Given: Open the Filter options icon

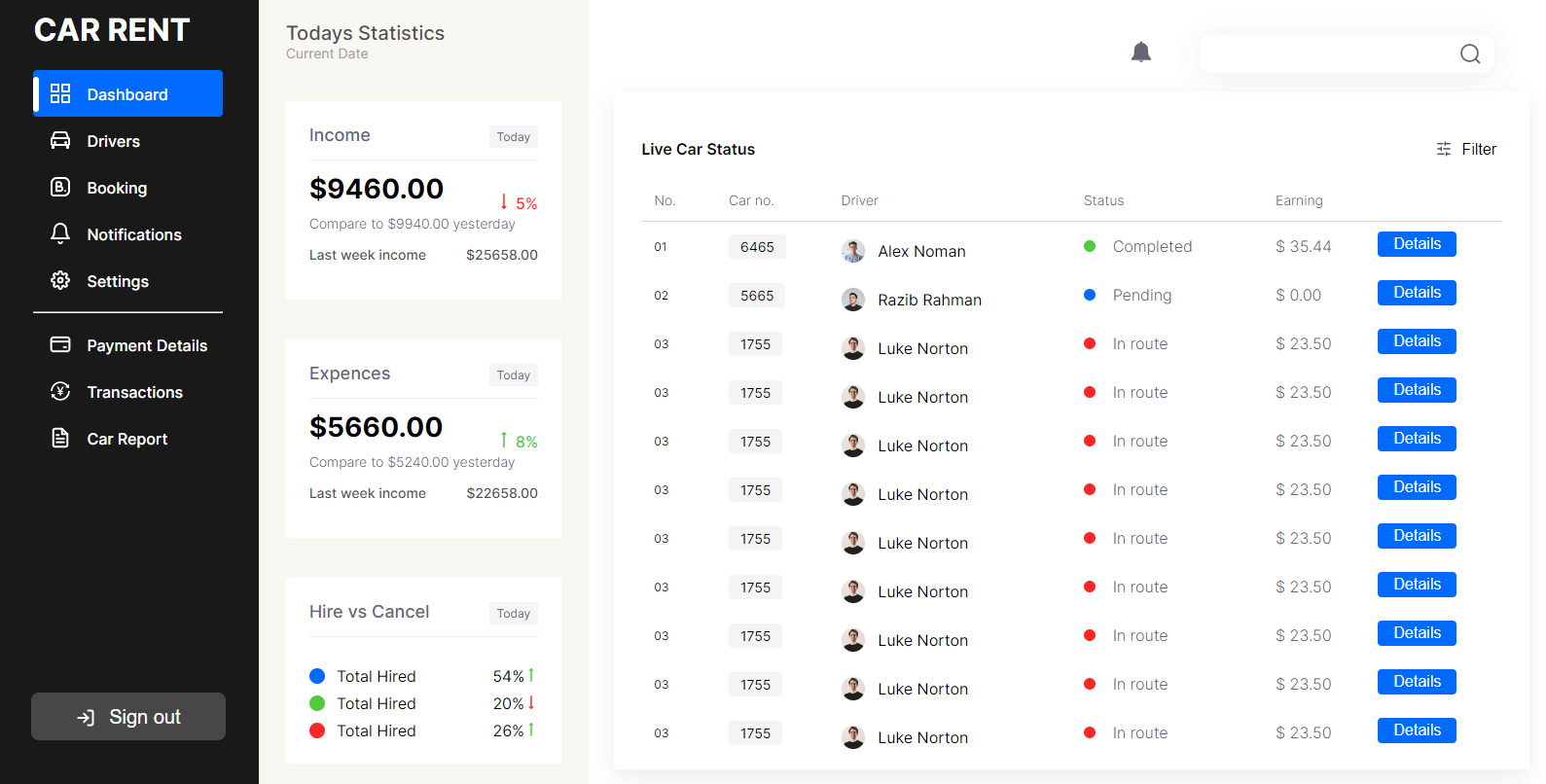Looking at the screenshot, I should tap(1444, 149).
